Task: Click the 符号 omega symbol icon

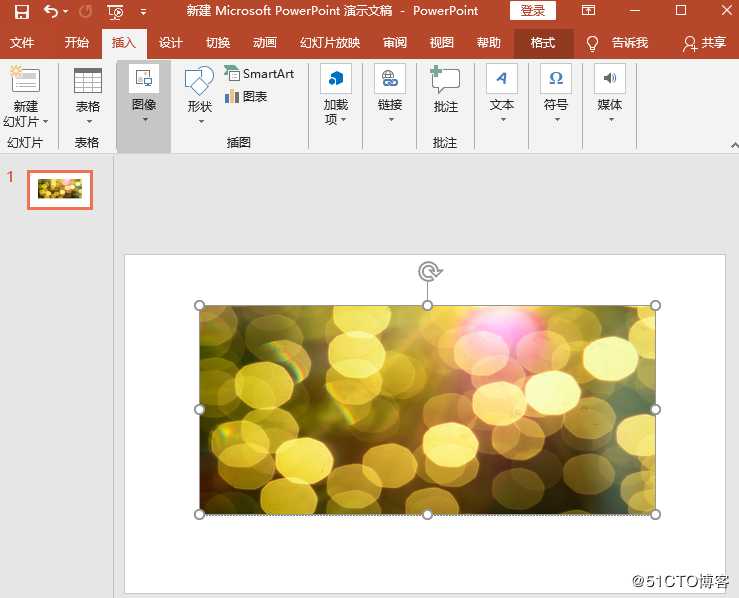Action: point(556,78)
